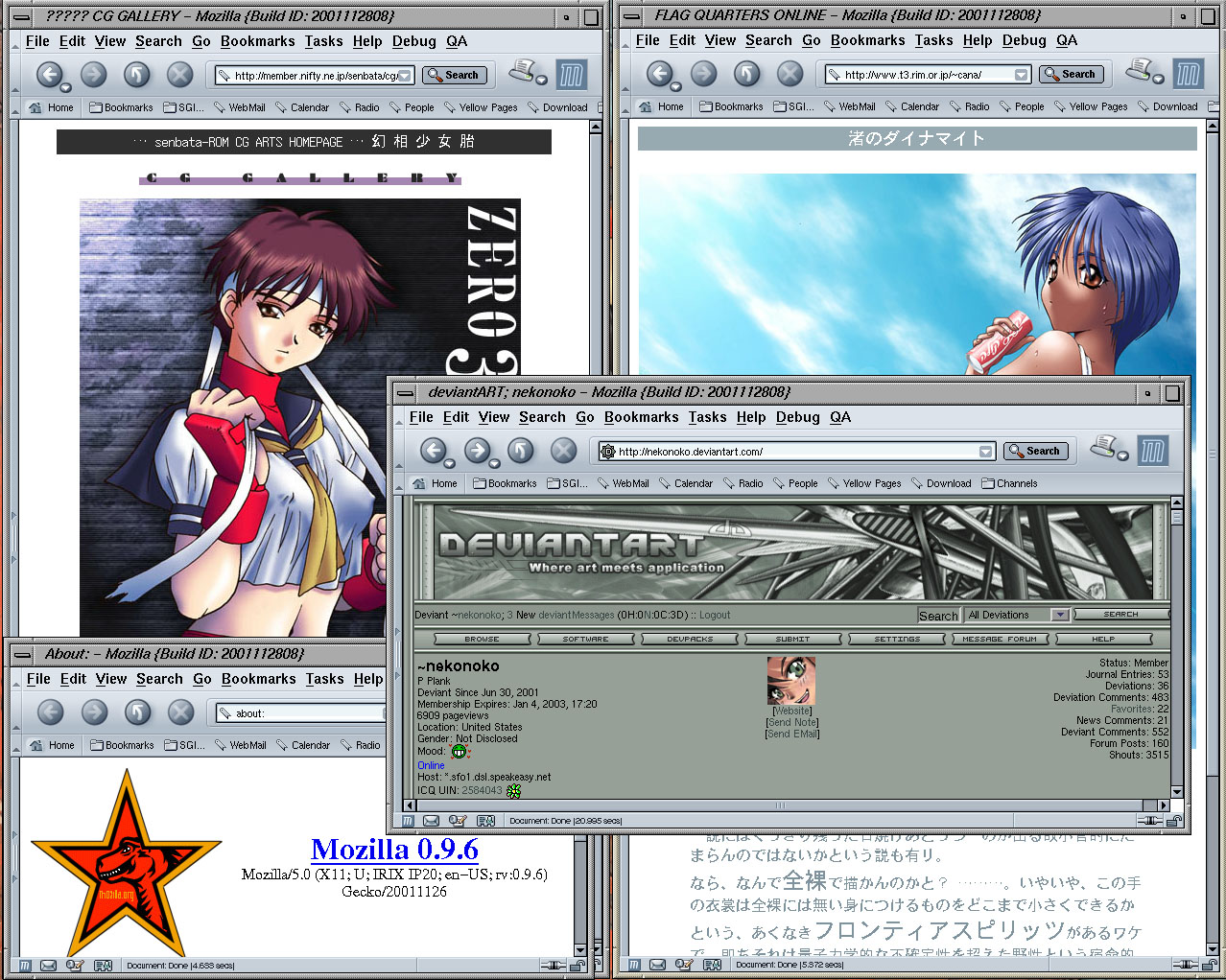Open Bookmarks menu in deviantART window
The image size is (1226, 980).
tap(642, 417)
